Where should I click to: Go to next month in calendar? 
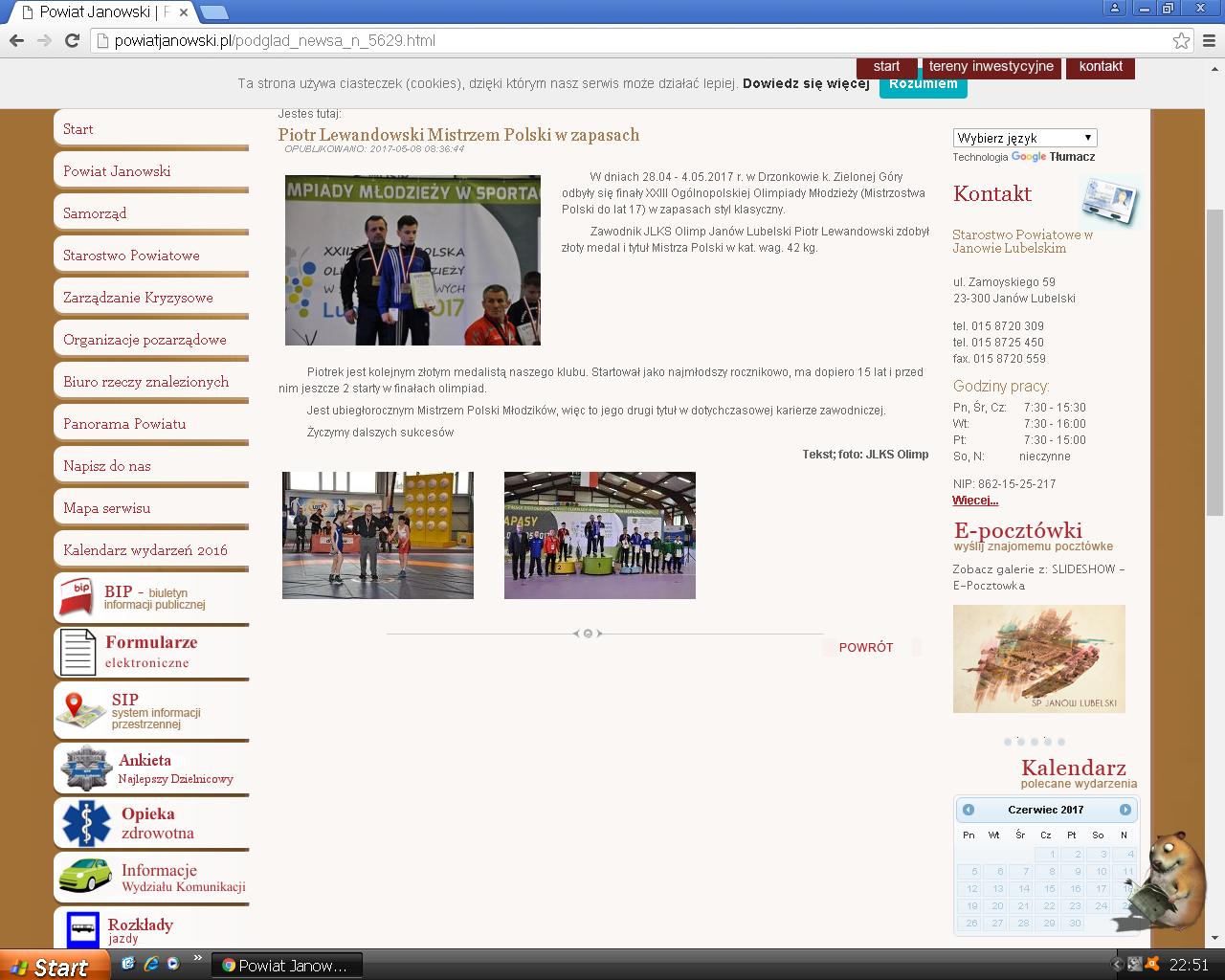pyautogui.click(x=1125, y=810)
